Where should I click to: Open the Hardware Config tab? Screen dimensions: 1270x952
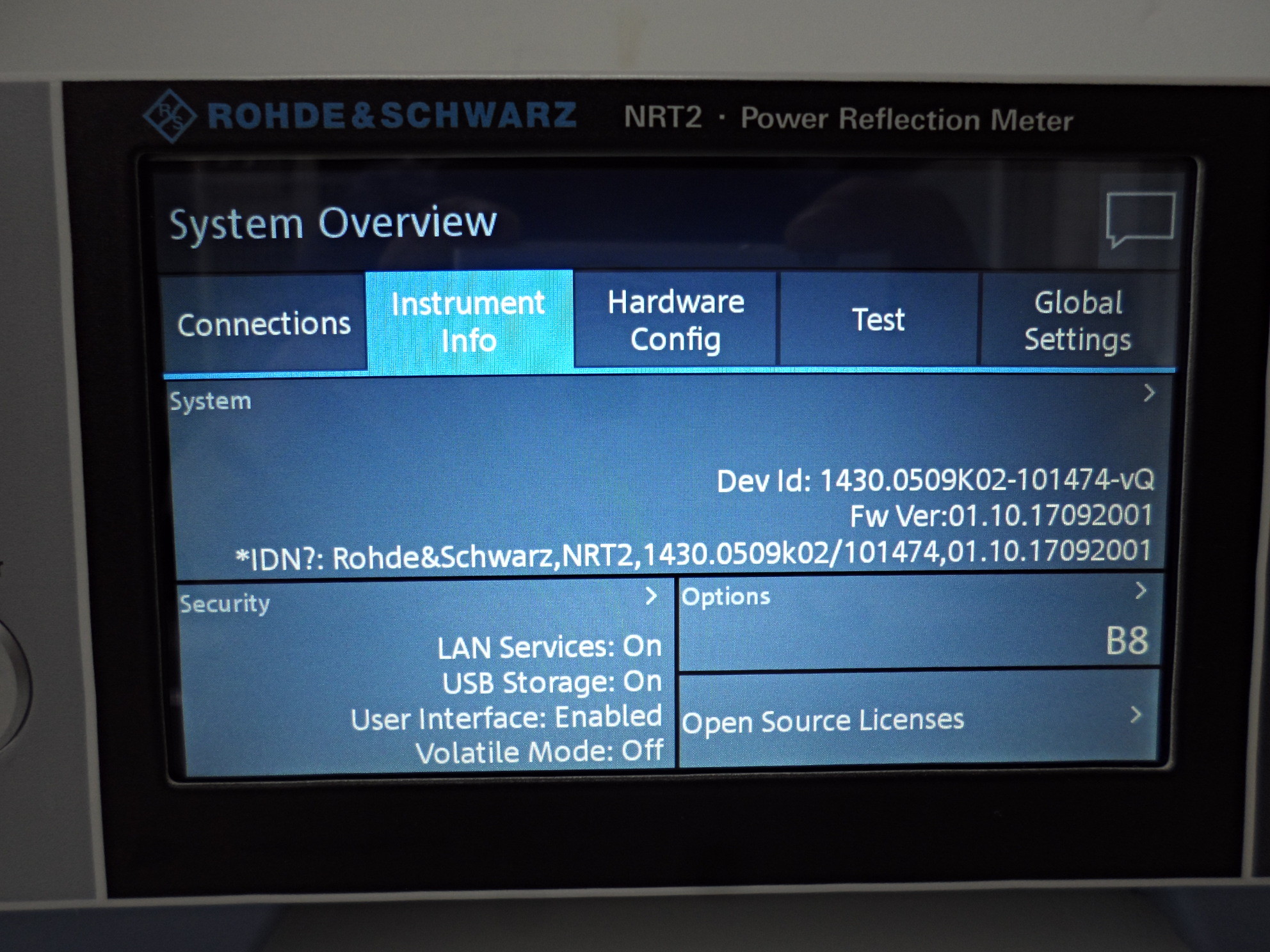pyautogui.click(x=675, y=321)
